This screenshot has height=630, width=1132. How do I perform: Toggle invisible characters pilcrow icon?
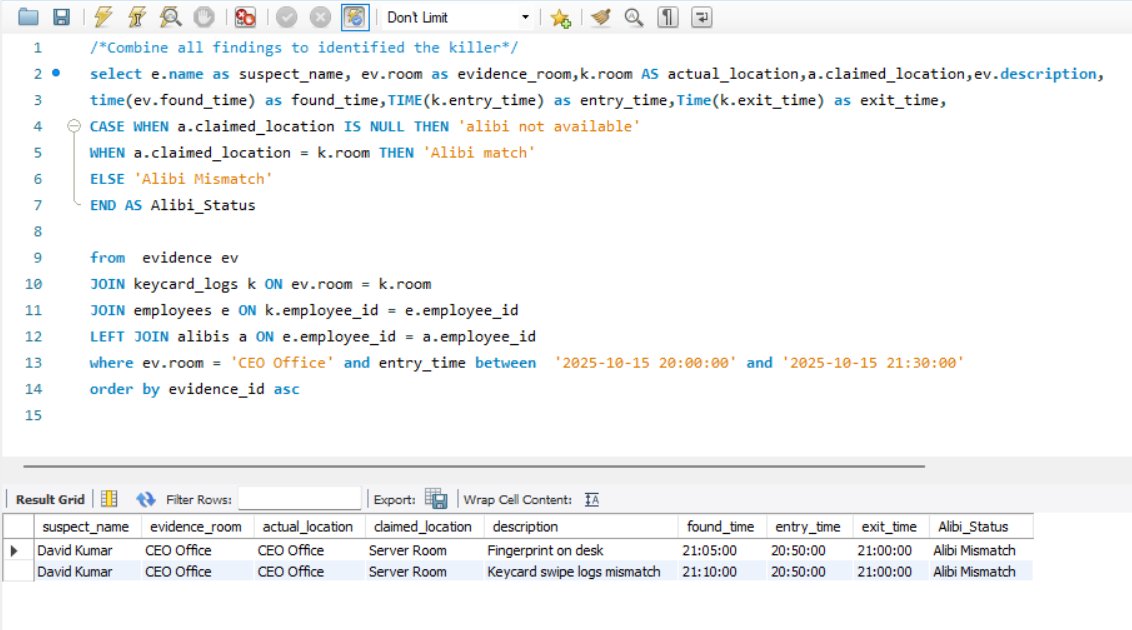click(668, 17)
